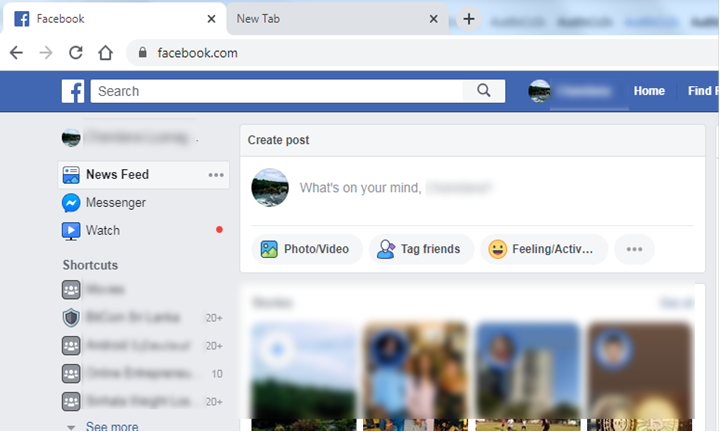The width and height of the screenshot is (720, 432).
Task: Click the Facebook logo in the blue header
Action: pos(73,91)
